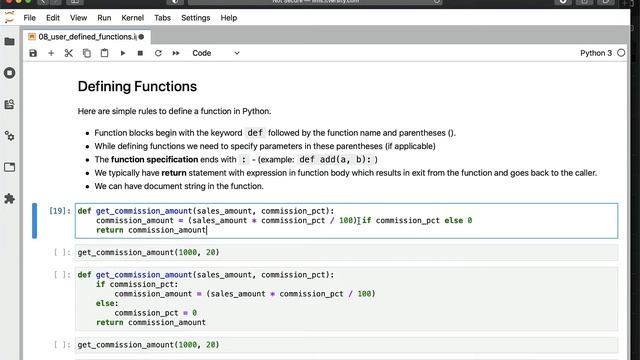Image resolution: width=640 pixels, height=360 pixels.
Task: Run the selected cell
Action: pyautogui.click(x=122, y=53)
